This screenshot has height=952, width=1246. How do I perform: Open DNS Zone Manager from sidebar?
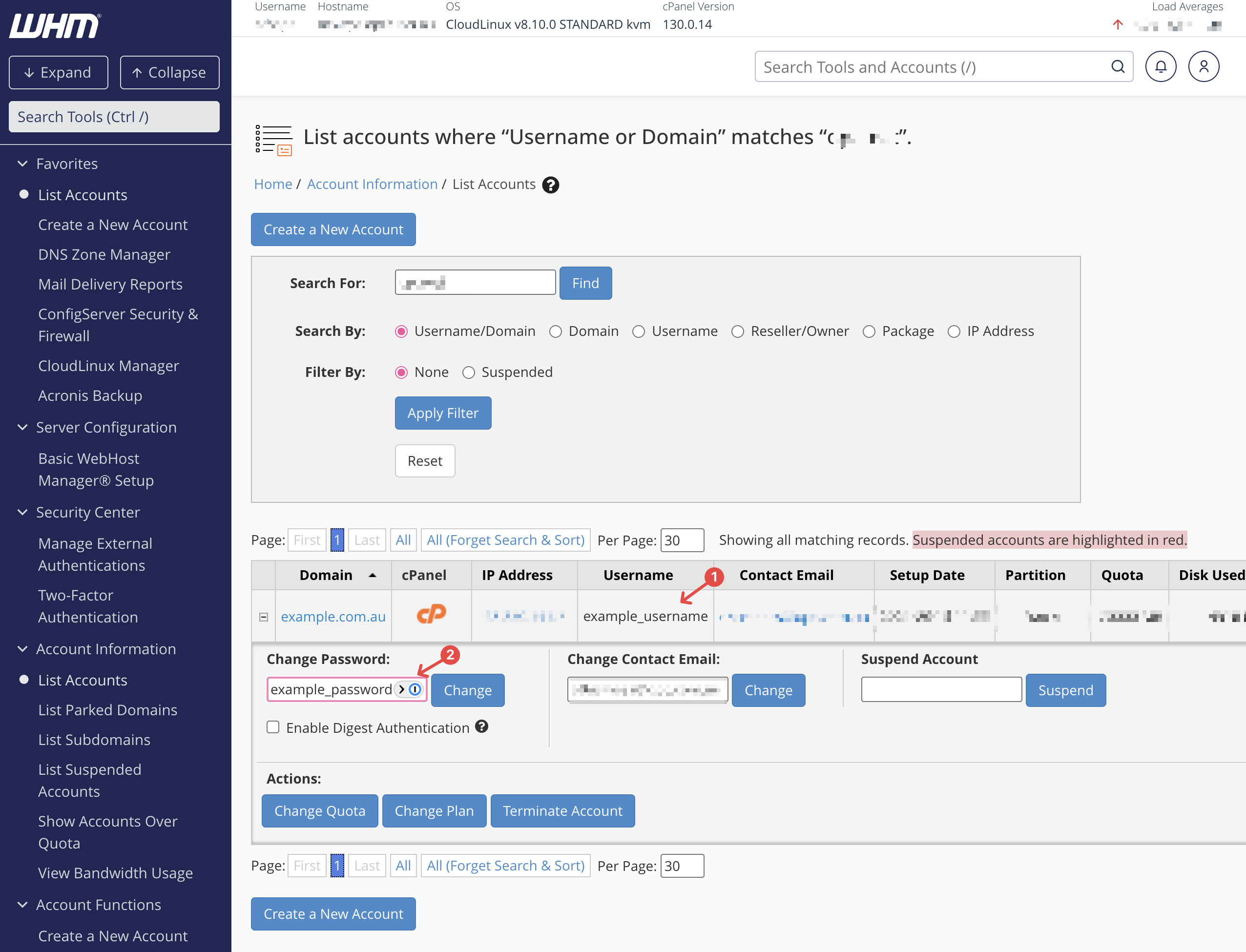(104, 254)
